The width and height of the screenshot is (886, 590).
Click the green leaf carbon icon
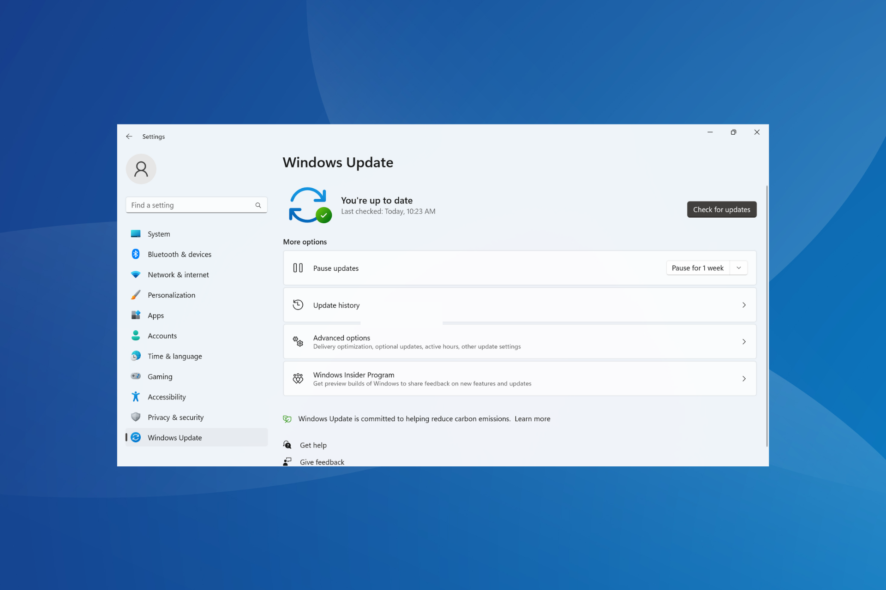click(x=287, y=419)
